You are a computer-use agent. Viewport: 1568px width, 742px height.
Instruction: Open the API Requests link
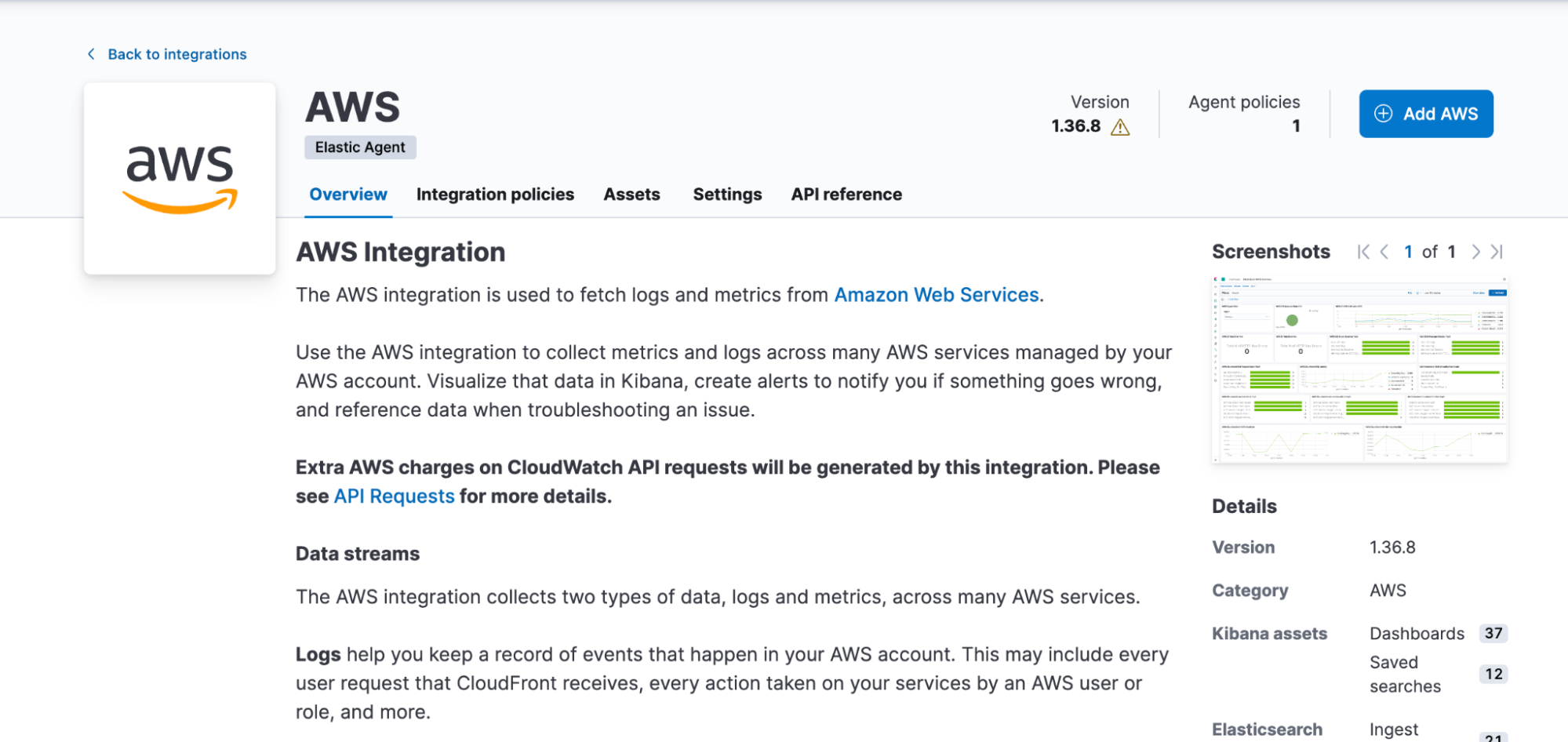394,496
